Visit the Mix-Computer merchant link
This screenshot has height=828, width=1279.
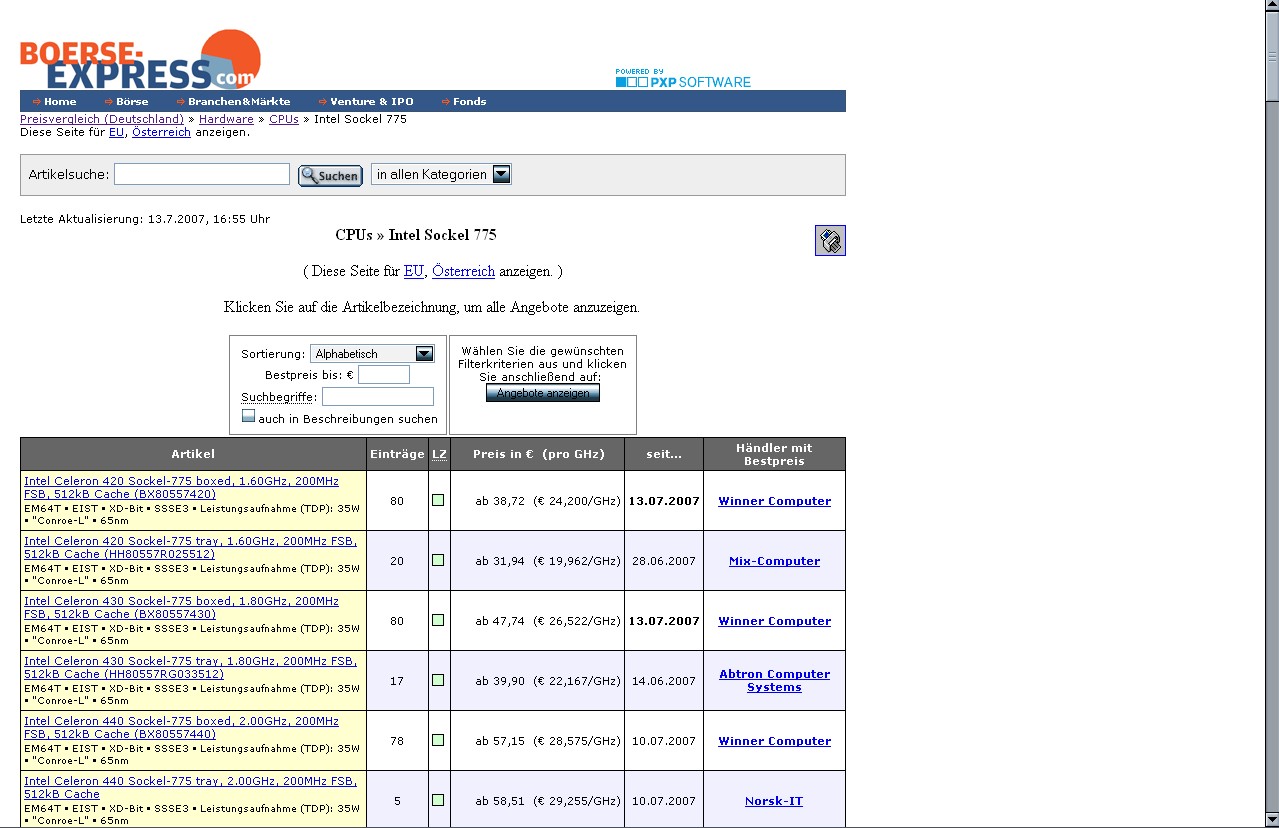(774, 561)
